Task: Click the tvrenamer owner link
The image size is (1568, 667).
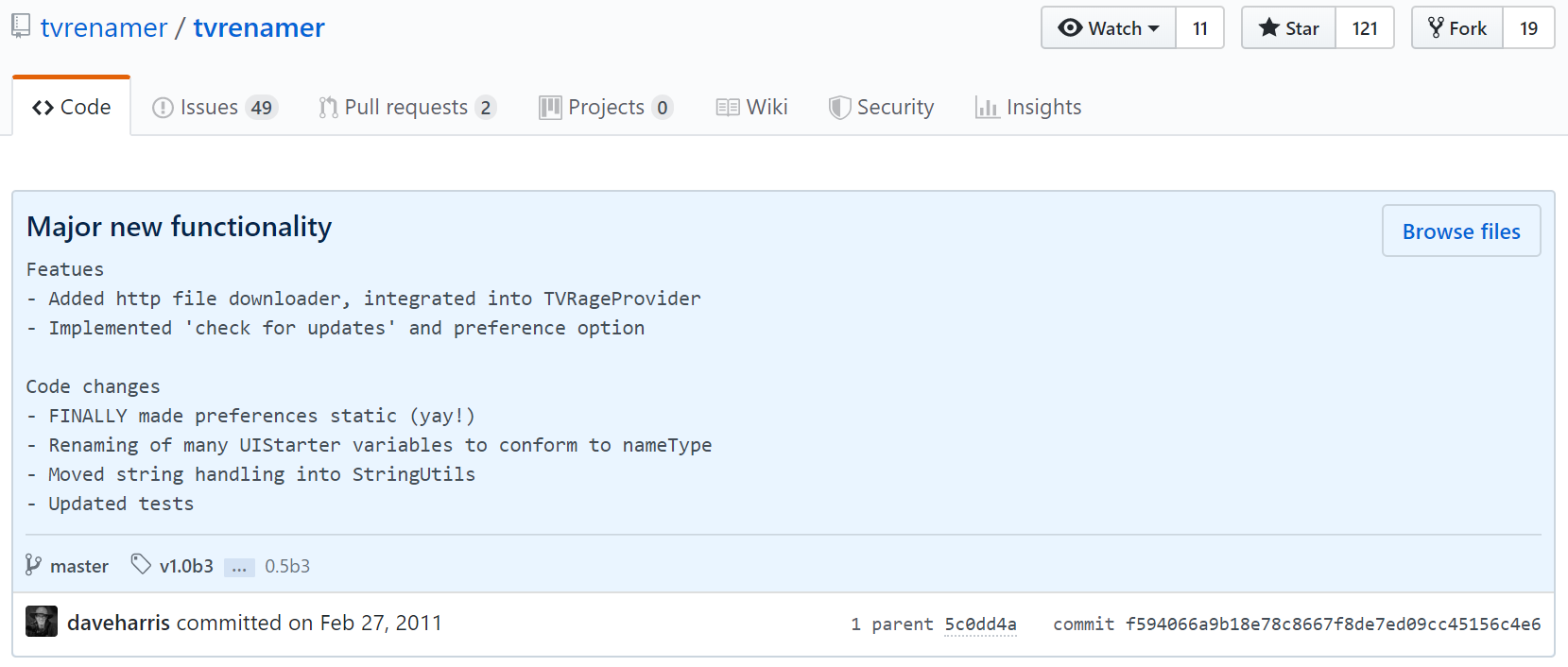Action: pos(104,28)
